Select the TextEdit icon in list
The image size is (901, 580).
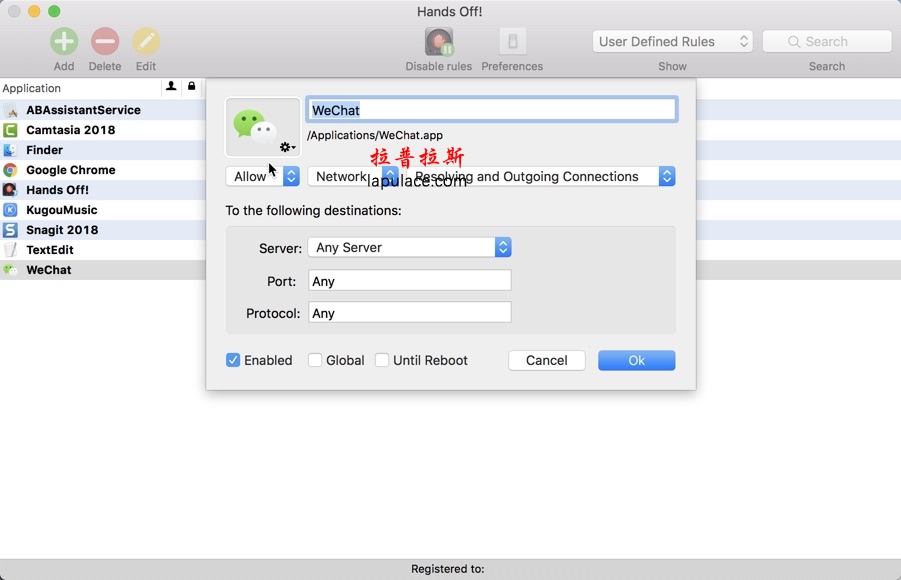tap(10, 250)
